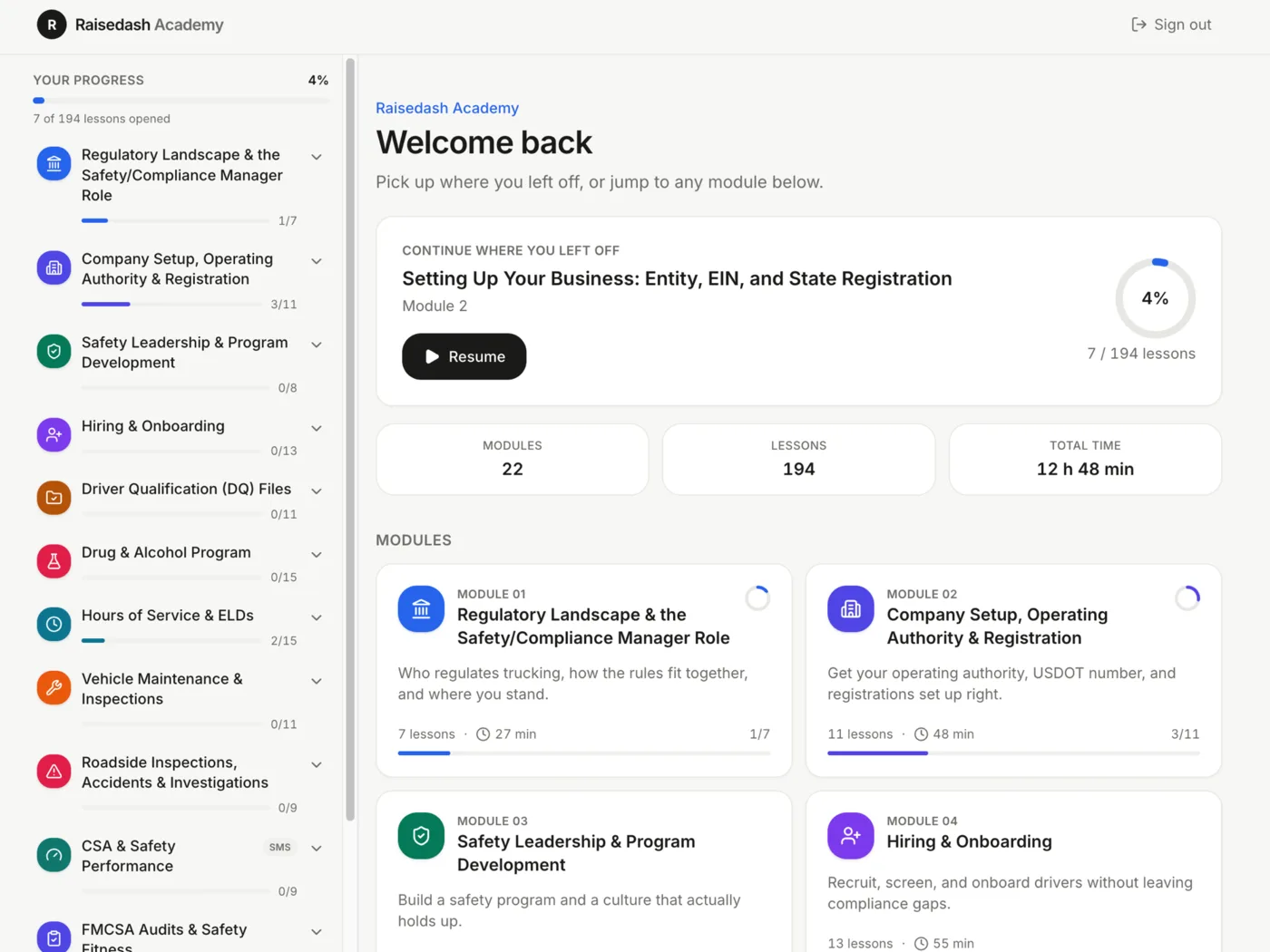Expand the Drug & Alcohol Program chevron
Screen dimensions: 1270x952
(x=317, y=555)
